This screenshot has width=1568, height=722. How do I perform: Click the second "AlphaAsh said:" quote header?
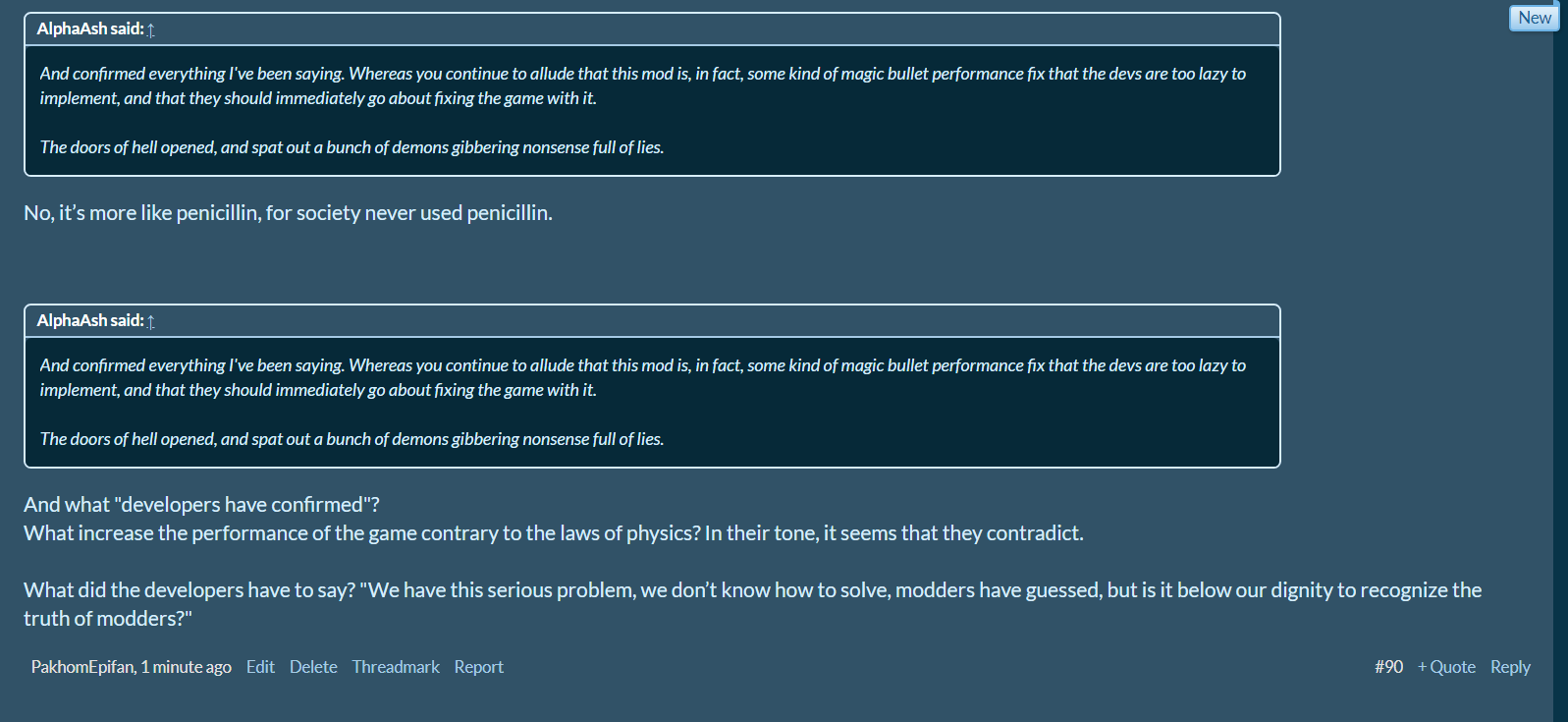tap(89, 321)
